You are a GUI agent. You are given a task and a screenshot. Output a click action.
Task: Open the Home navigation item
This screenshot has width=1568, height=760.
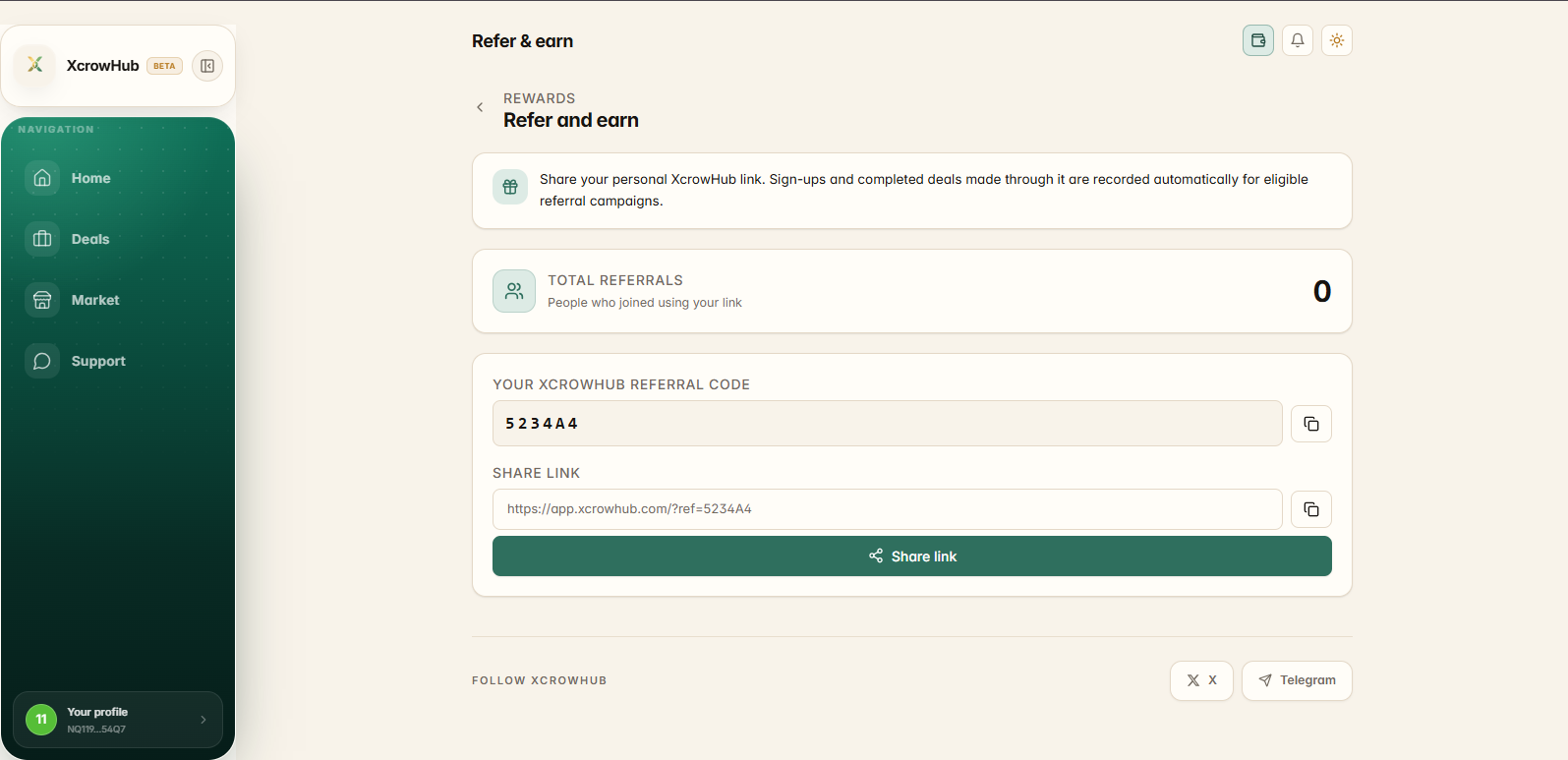tap(118, 178)
